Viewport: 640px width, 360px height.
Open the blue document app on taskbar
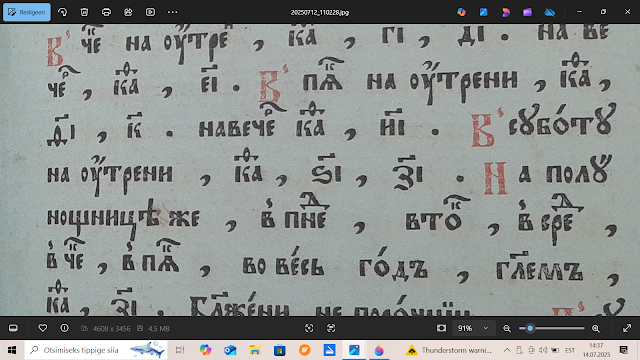click(329, 350)
